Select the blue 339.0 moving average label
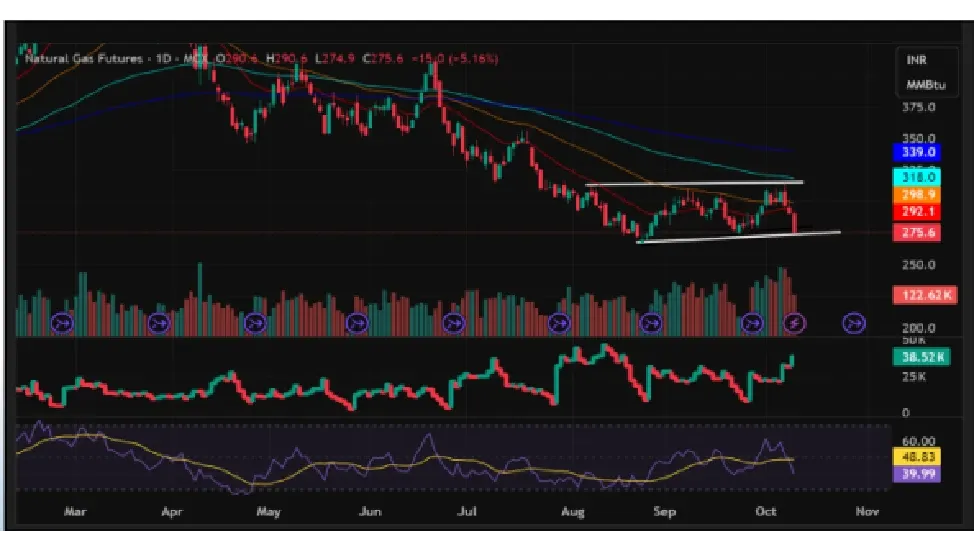The height and width of the screenshot is (548, 974). (x=917, y=152)
